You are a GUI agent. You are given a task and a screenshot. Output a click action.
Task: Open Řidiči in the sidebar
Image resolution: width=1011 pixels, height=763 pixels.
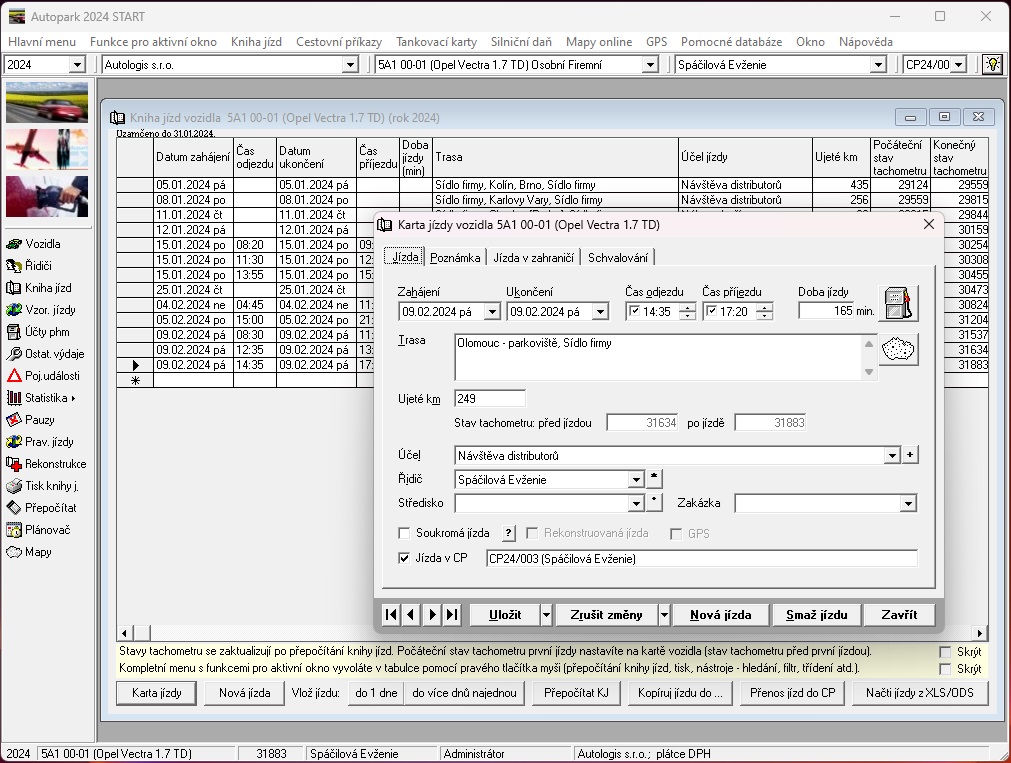pos(29,266)
